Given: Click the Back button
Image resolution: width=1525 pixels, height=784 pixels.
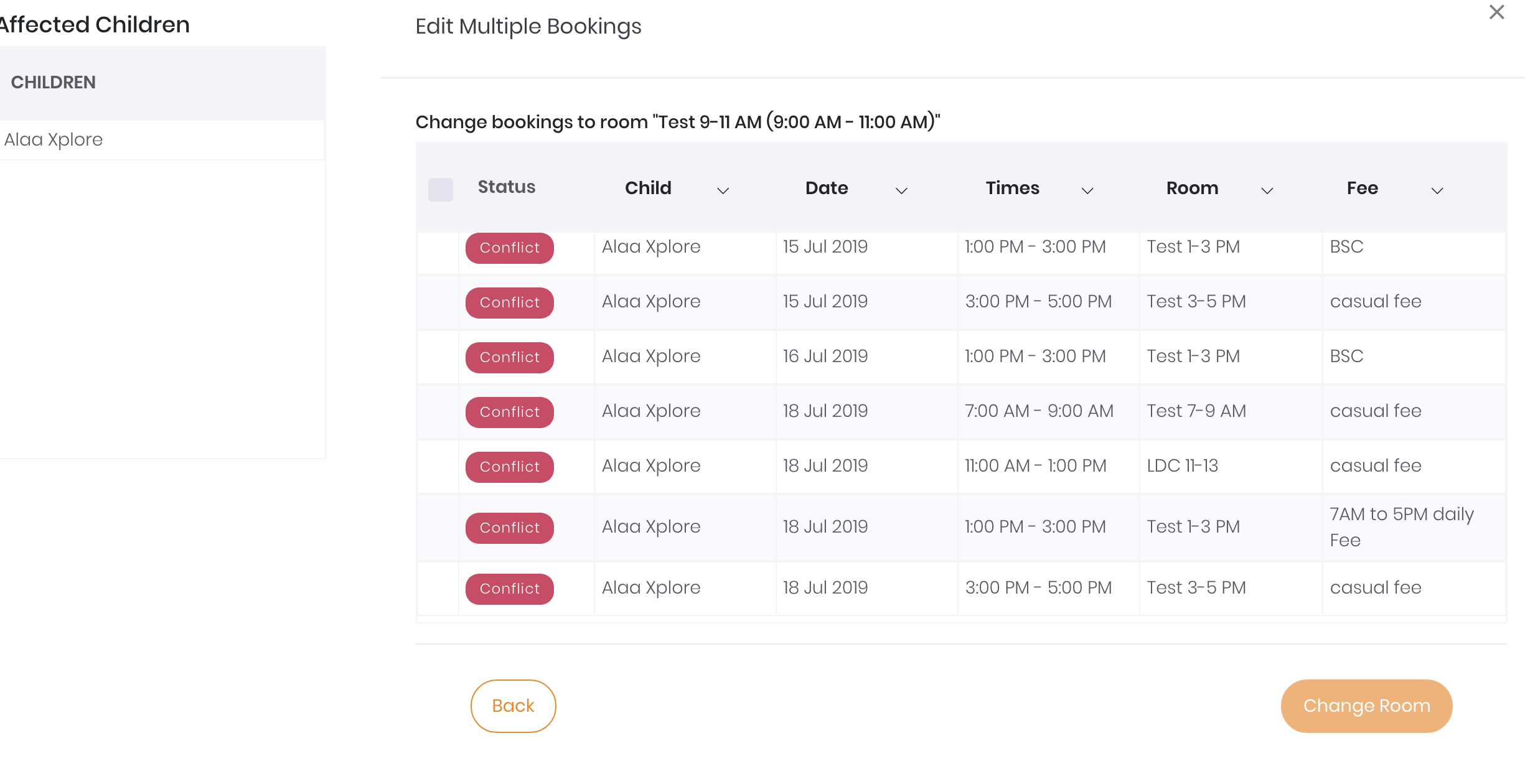Looking at the screenshot, I should click(513, 706).
